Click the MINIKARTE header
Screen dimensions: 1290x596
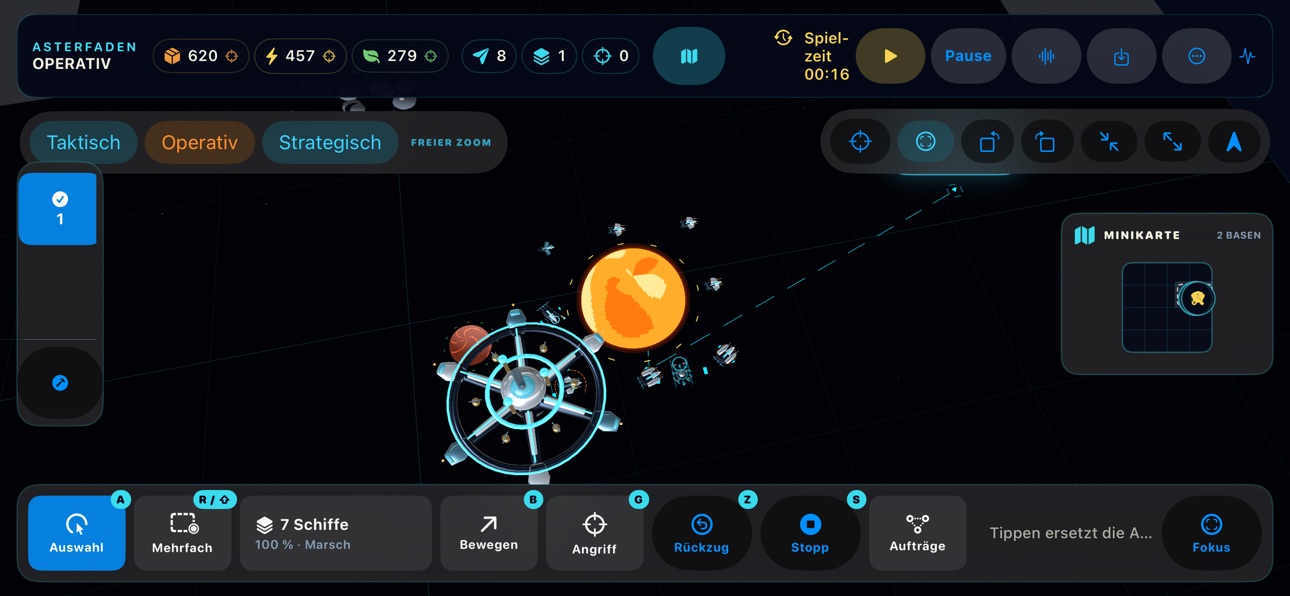pyautogui.click(x=1127, y=235)
